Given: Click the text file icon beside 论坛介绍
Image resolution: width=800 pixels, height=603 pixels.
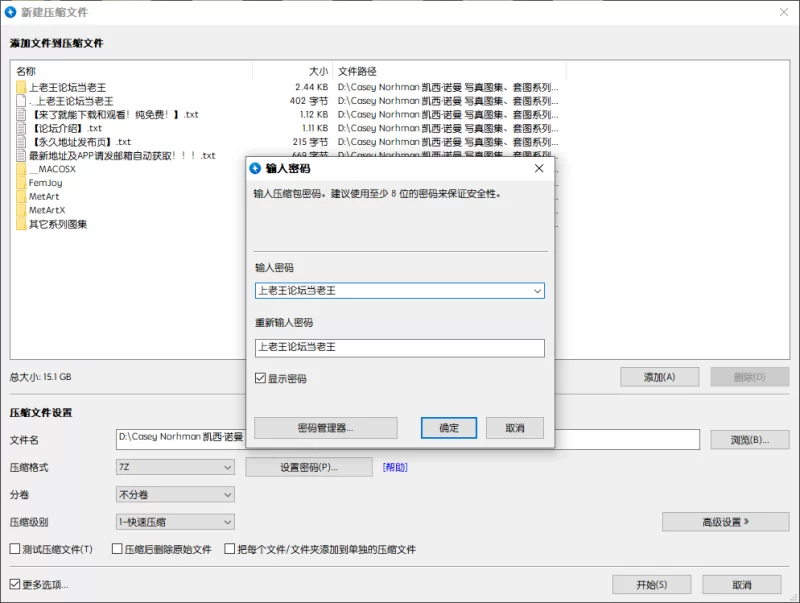Looking at the screenshot, I should click(x=21, y=128).
